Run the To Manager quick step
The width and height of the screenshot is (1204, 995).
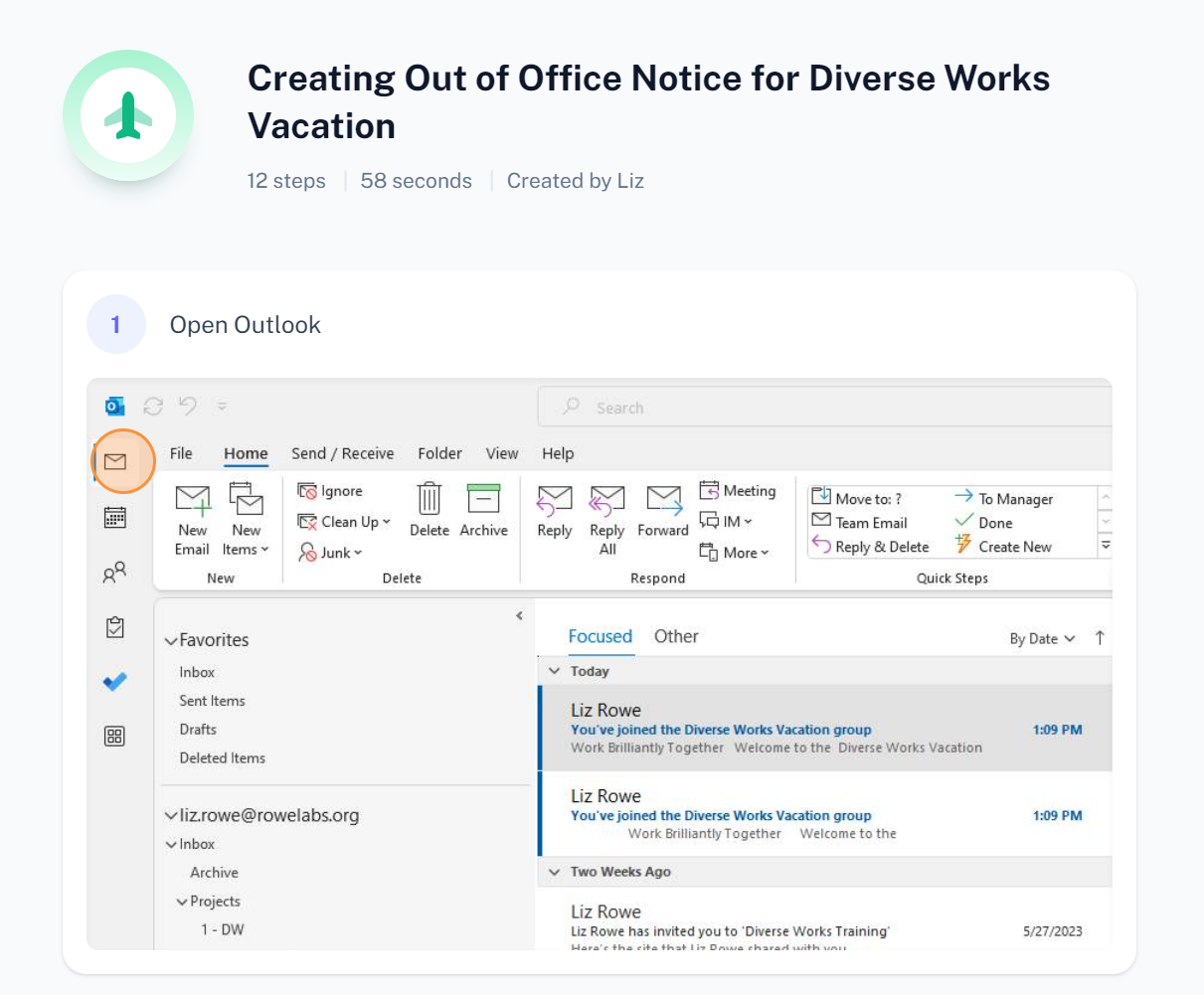click(1004, 498)
